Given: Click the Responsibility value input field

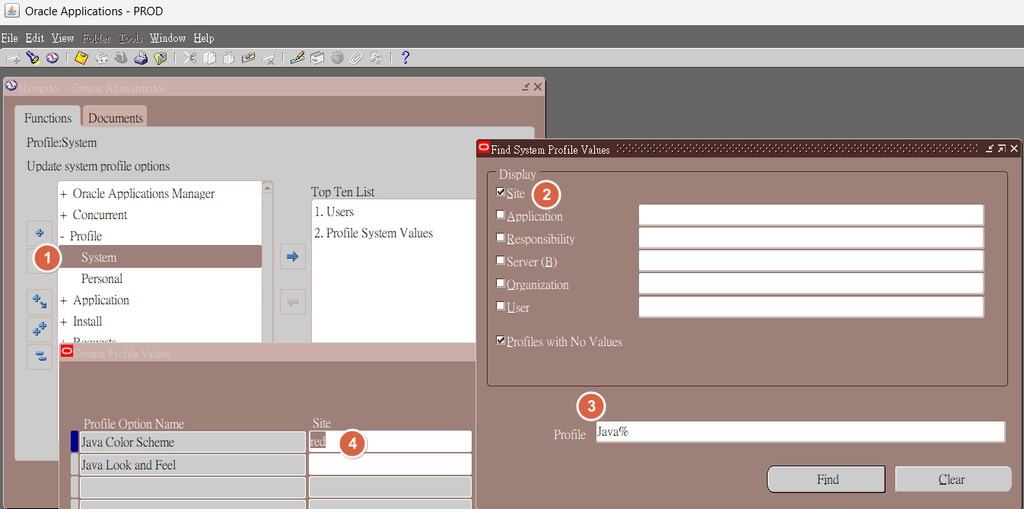Looking at the screenshot, I should click(811, 238).
